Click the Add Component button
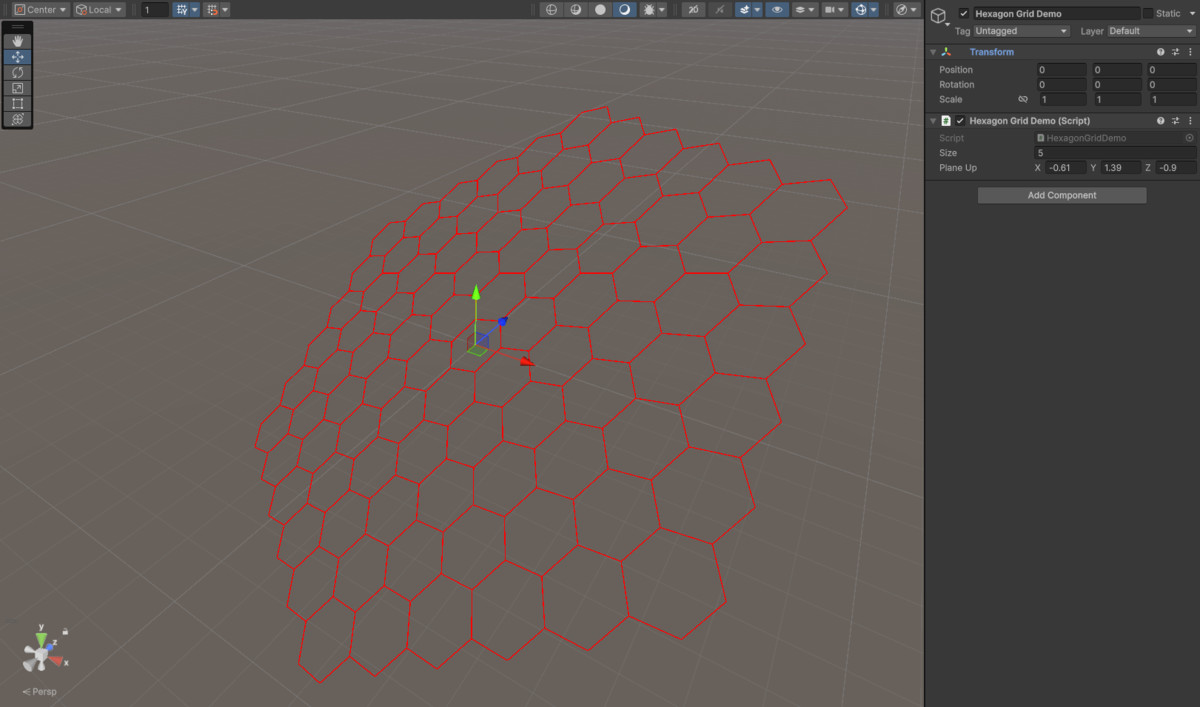1200x707 pixels. [x=1061, y=194]
